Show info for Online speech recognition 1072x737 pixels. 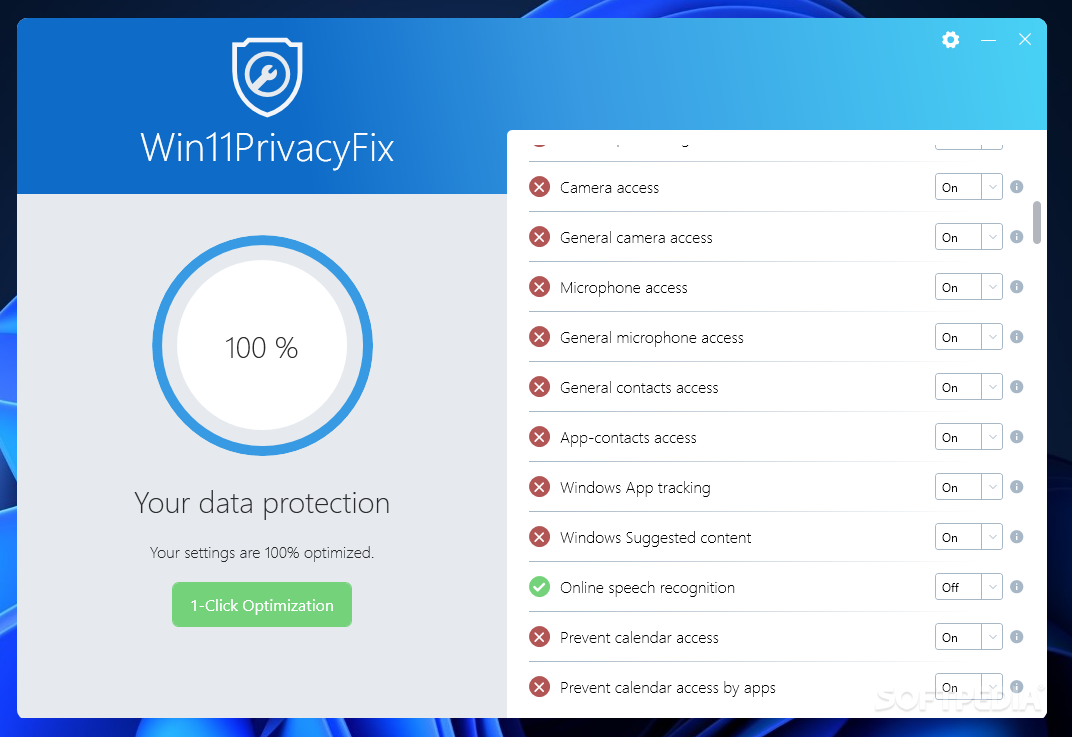[1017, 587]
